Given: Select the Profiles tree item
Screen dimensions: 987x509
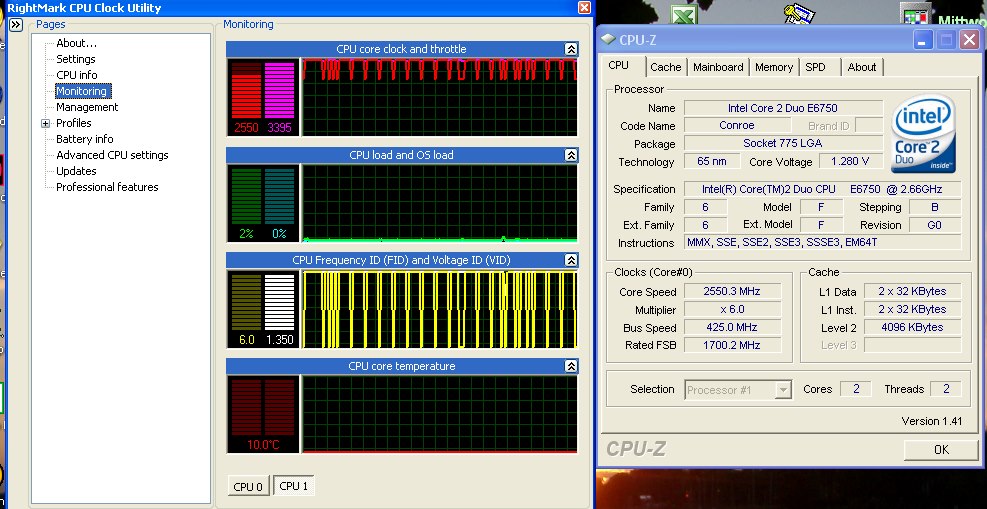Looking at the screenshot, I should (74, 123).
